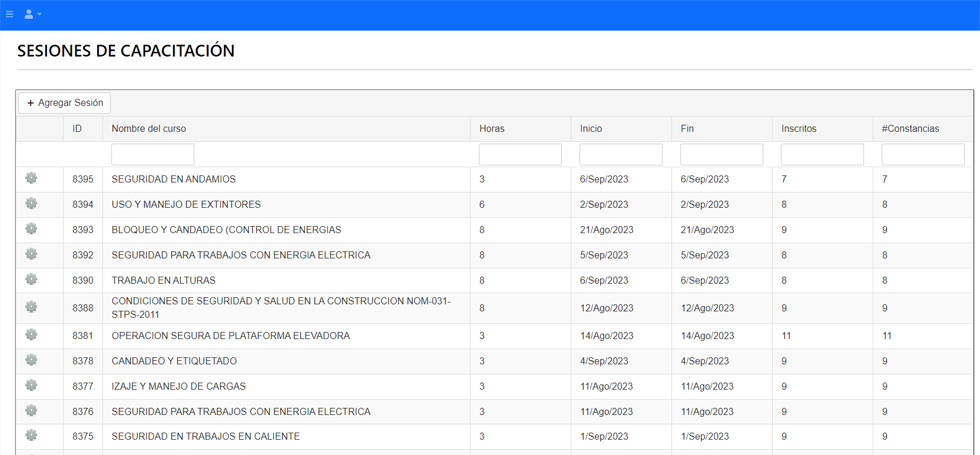Screen dimensions: 980x455
Task: Click the Inscritos filter input box
Action: pos(822,155)
